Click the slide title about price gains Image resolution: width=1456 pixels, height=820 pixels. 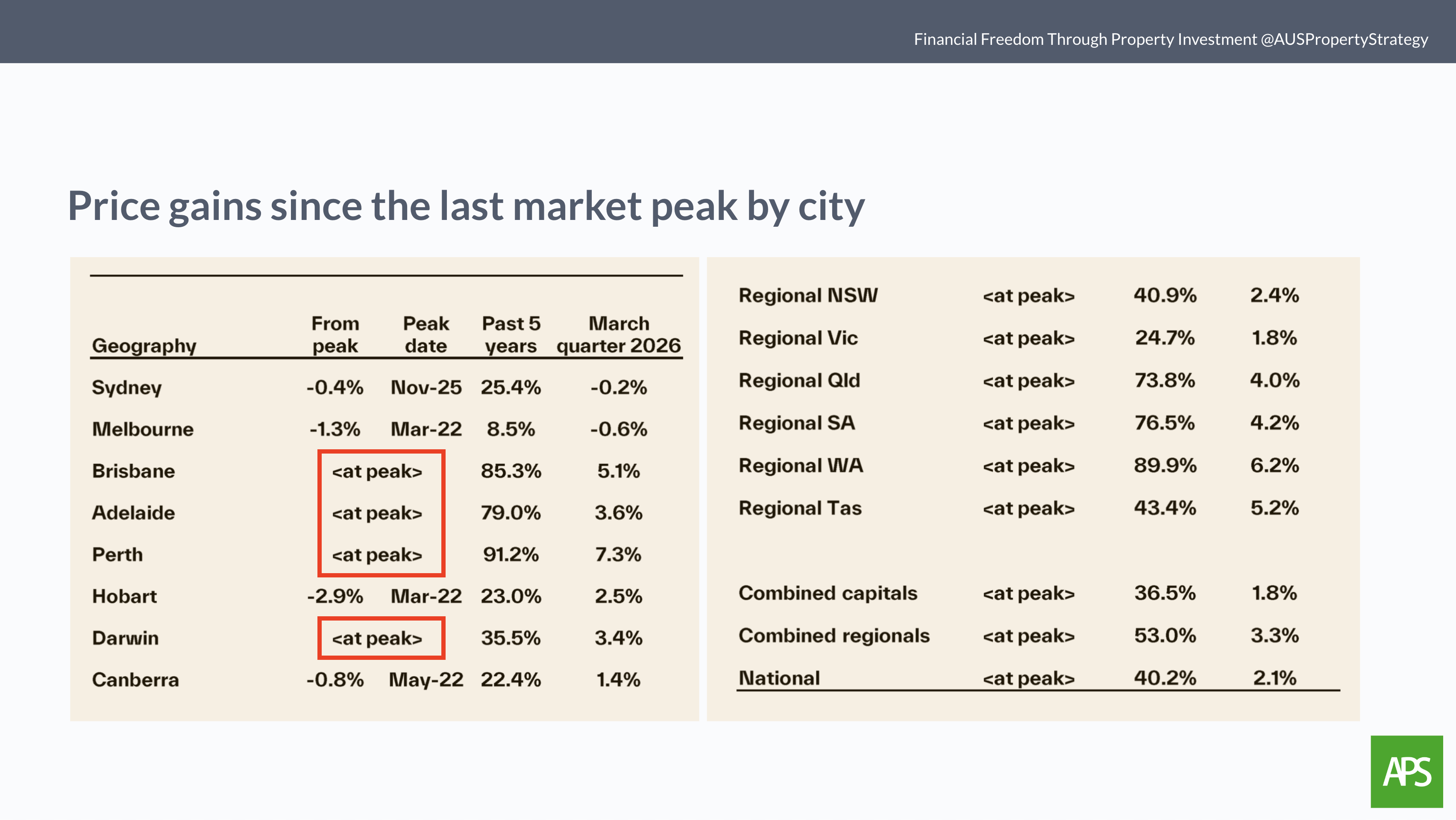(x=466, y=206)
